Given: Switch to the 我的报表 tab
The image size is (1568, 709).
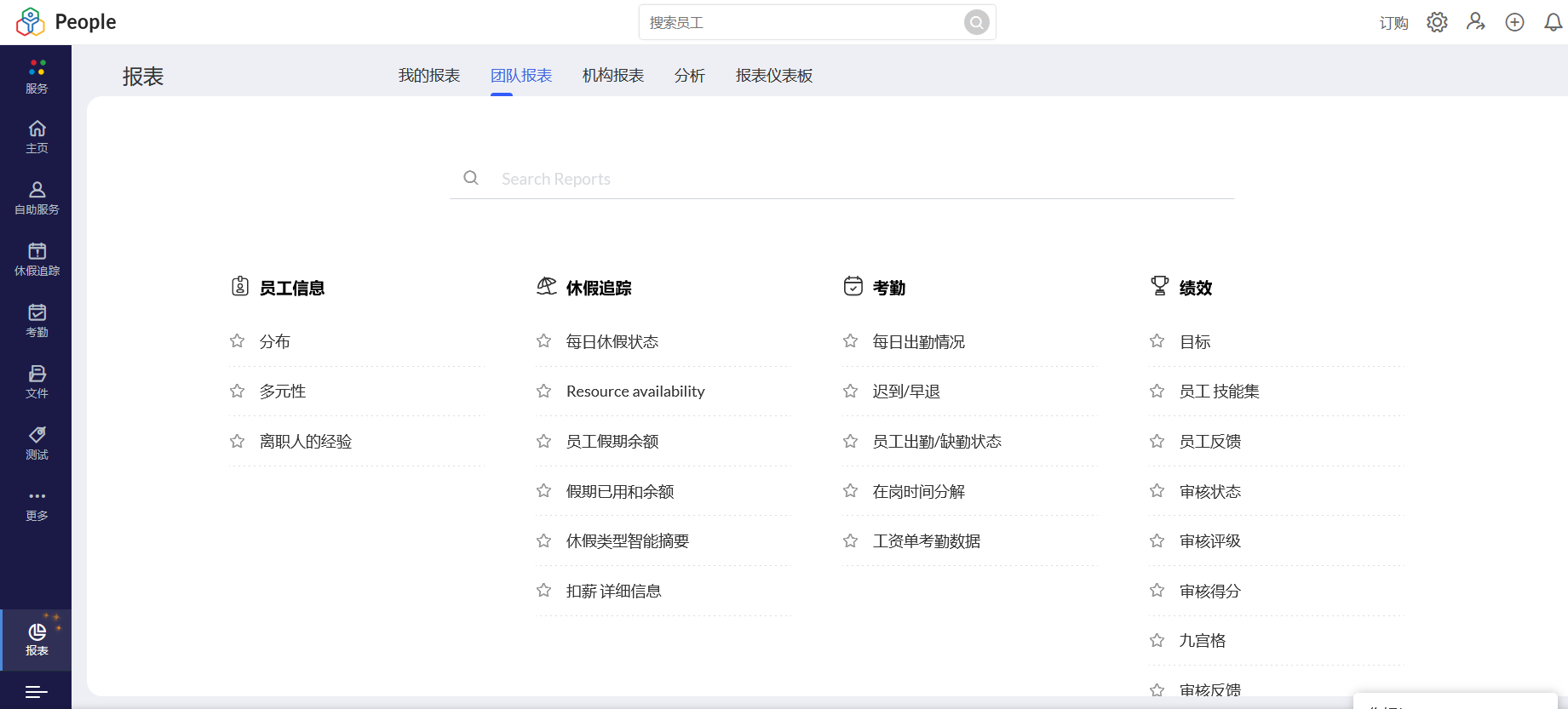Looking at the screenshot, I should click(x=429, y=76).
